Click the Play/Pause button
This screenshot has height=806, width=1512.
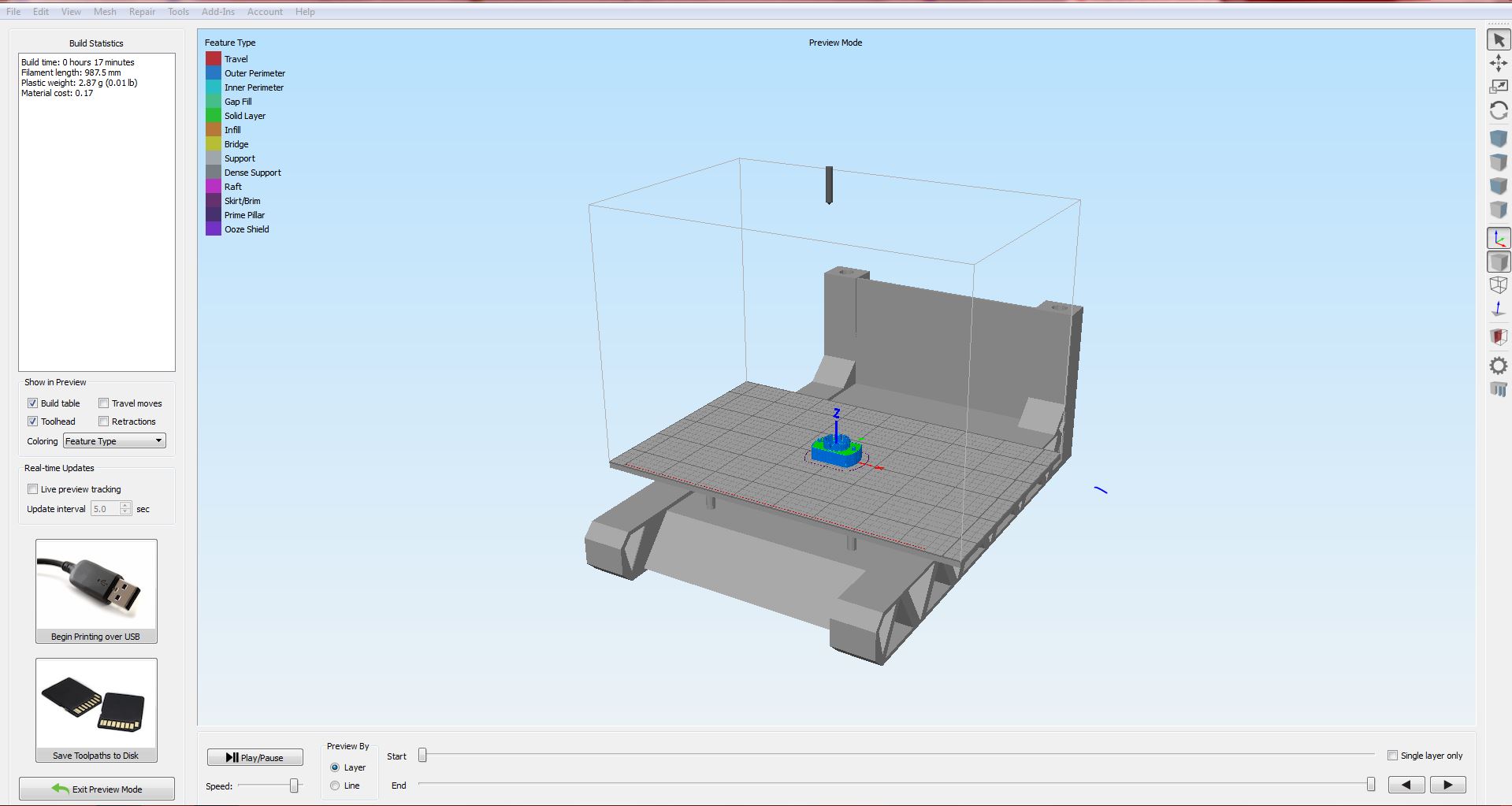point(254,757)
